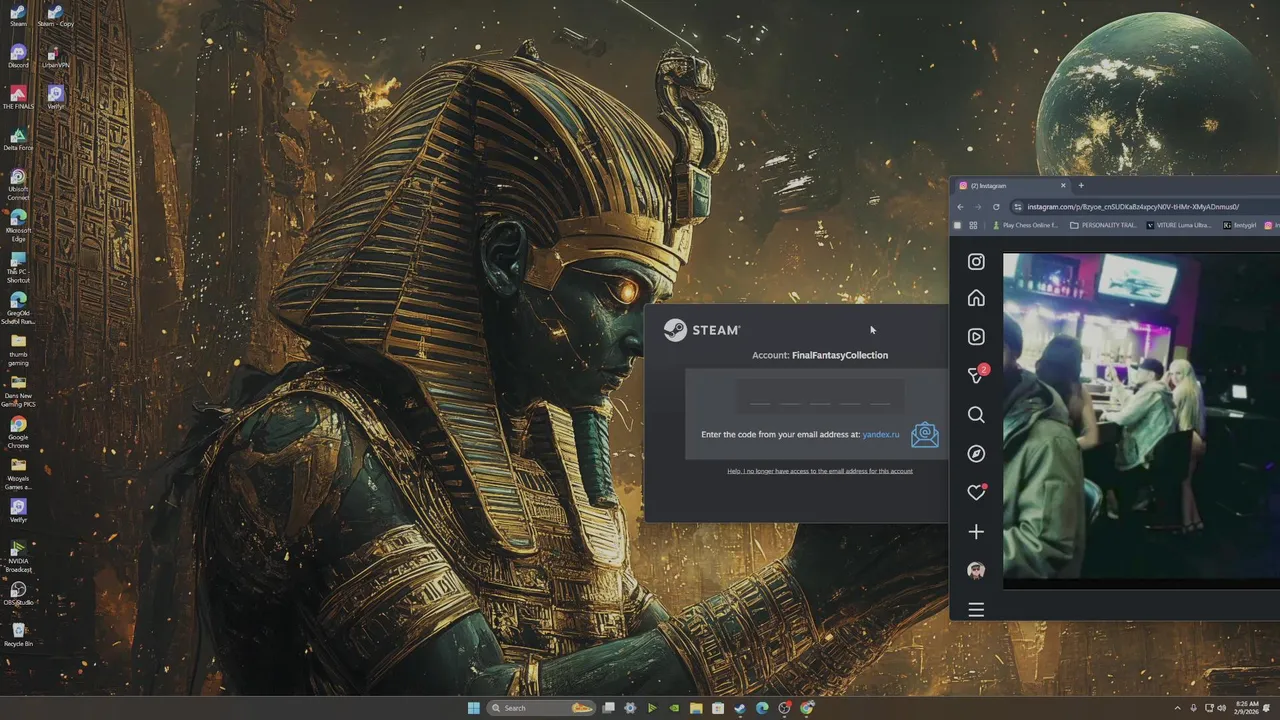Viewport: 1280px width, 720px height.
Task: Click 'I no longer have access' help link
Action: click(820, 471)
